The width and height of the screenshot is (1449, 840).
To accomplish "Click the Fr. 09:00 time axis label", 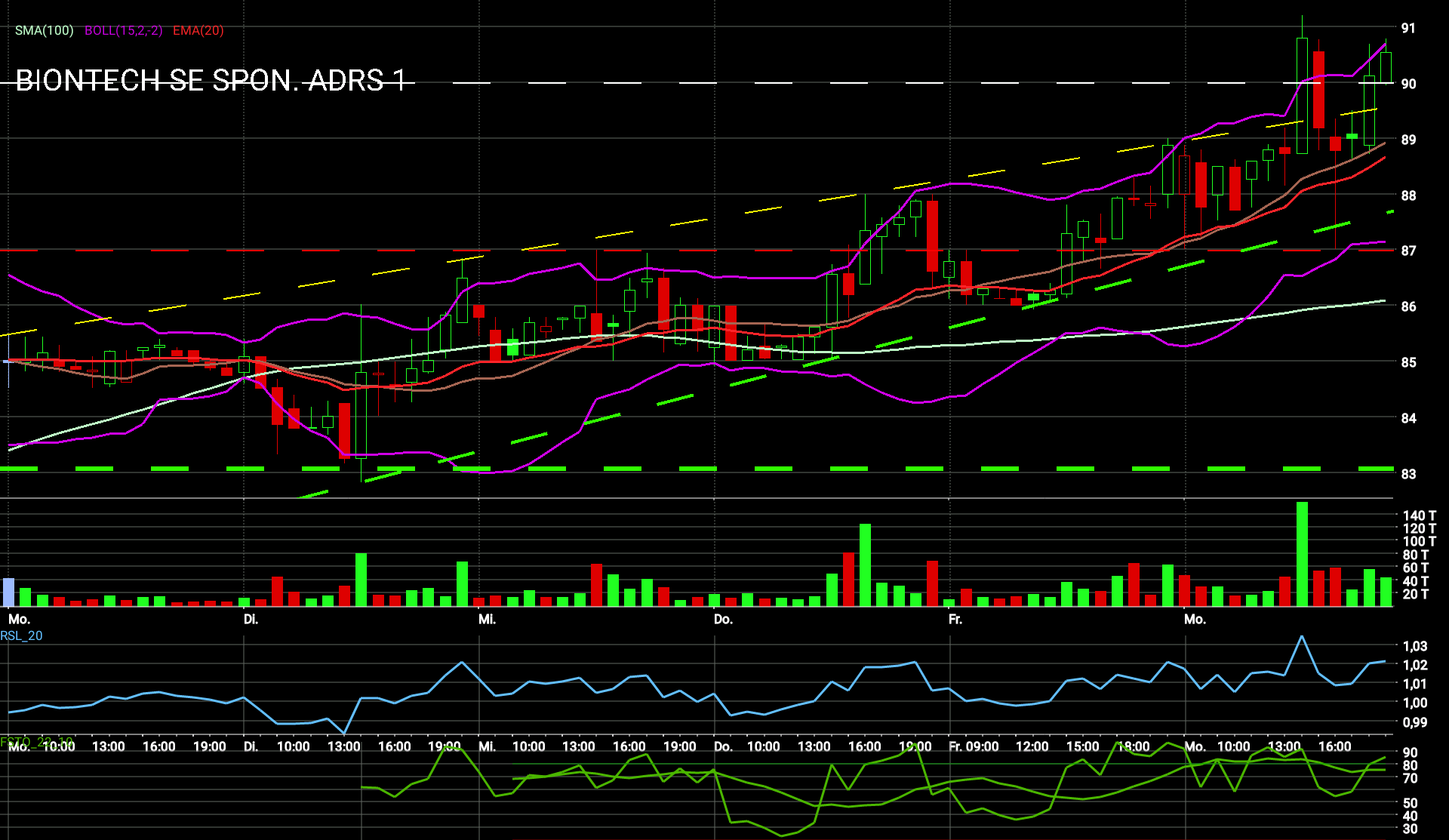I will point(974,746).
